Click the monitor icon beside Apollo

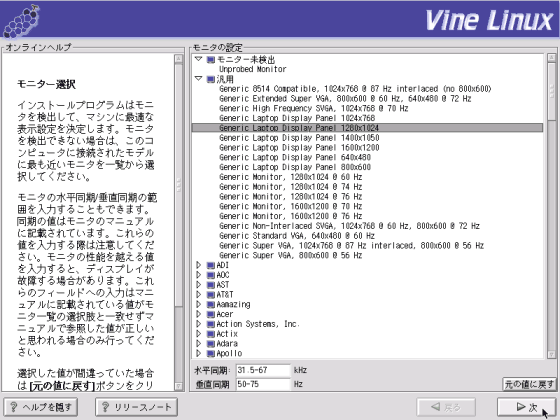click(211, 354)
